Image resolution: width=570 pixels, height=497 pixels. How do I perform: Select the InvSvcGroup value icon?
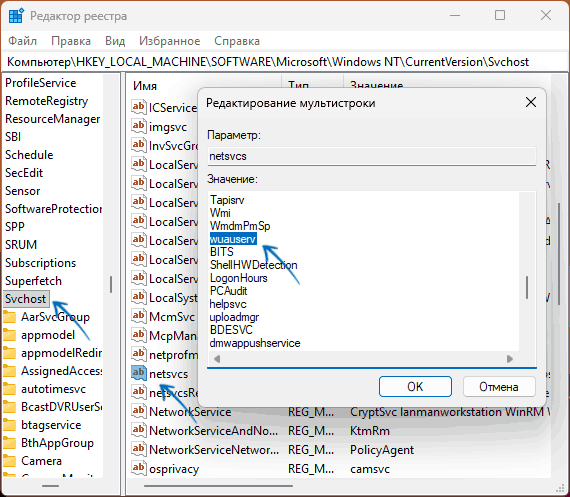(139, 145)
